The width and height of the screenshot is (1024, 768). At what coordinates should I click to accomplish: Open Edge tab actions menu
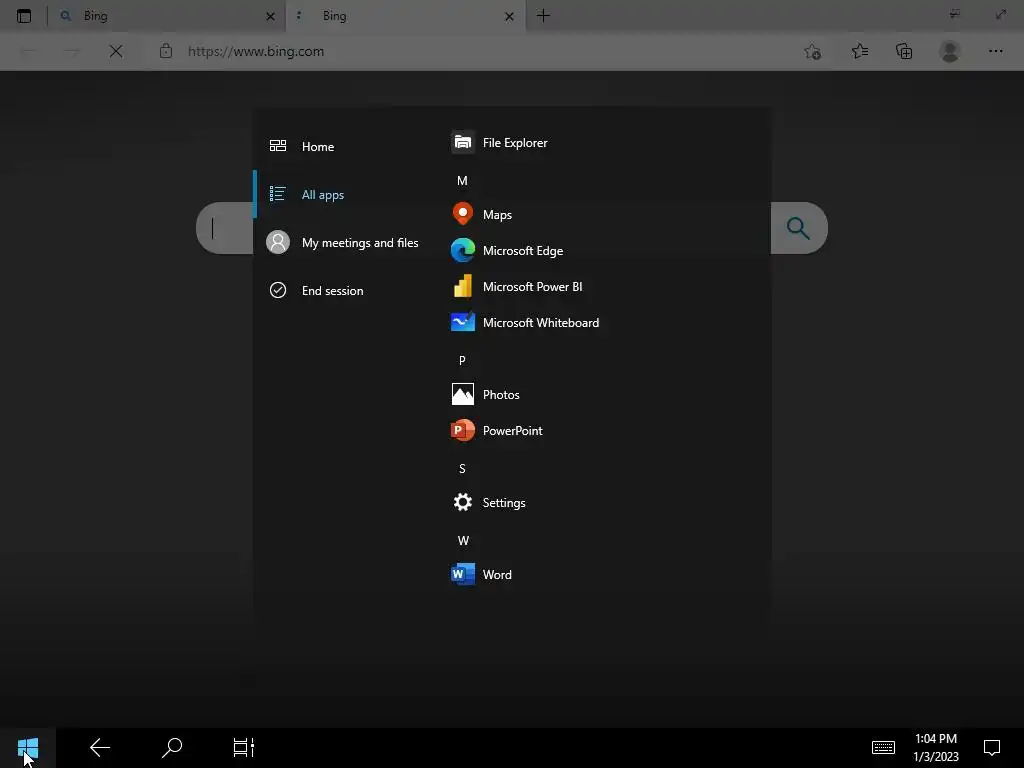click(x=24, y=16)
